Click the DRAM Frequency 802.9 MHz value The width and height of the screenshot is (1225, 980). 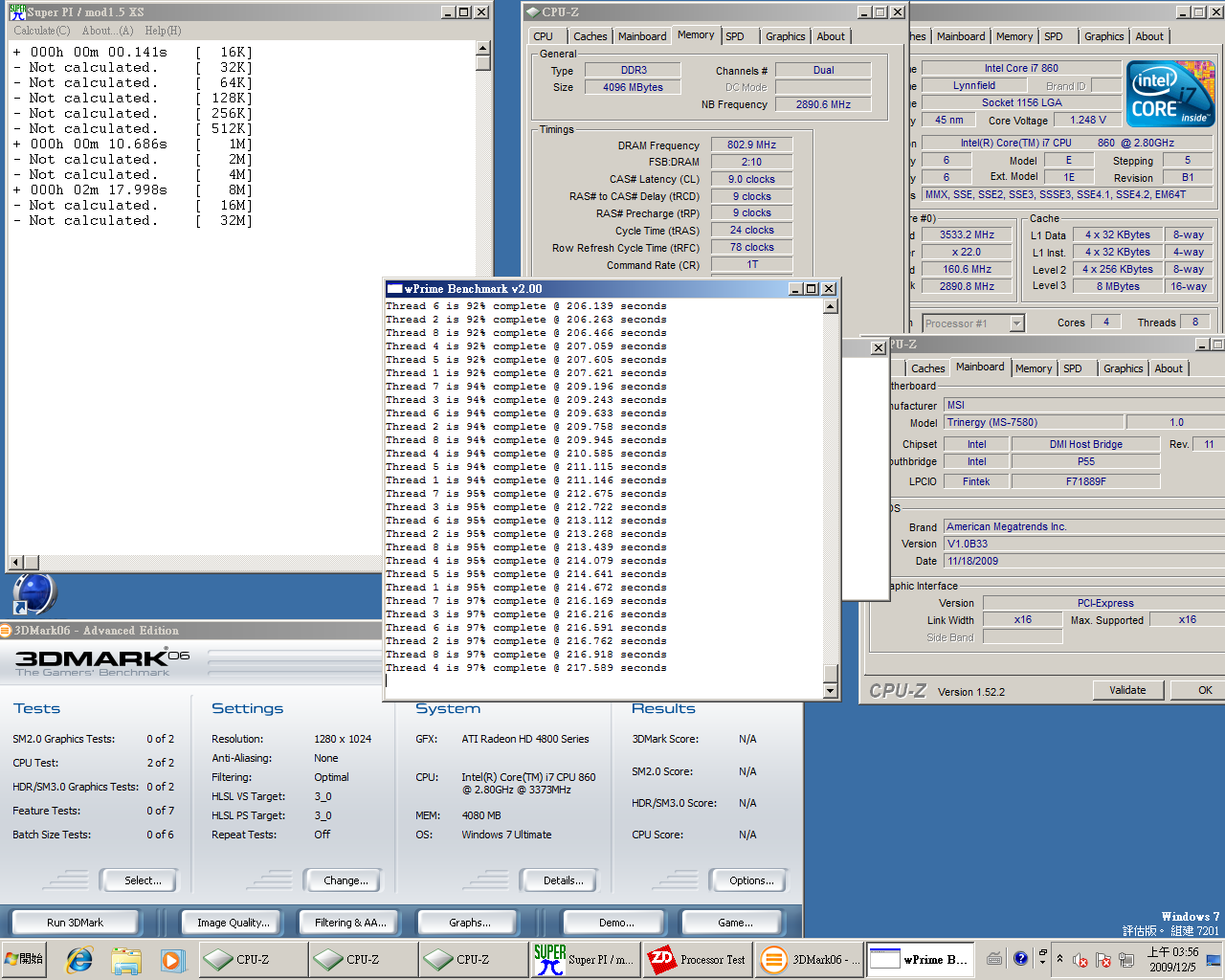[751, 145]
